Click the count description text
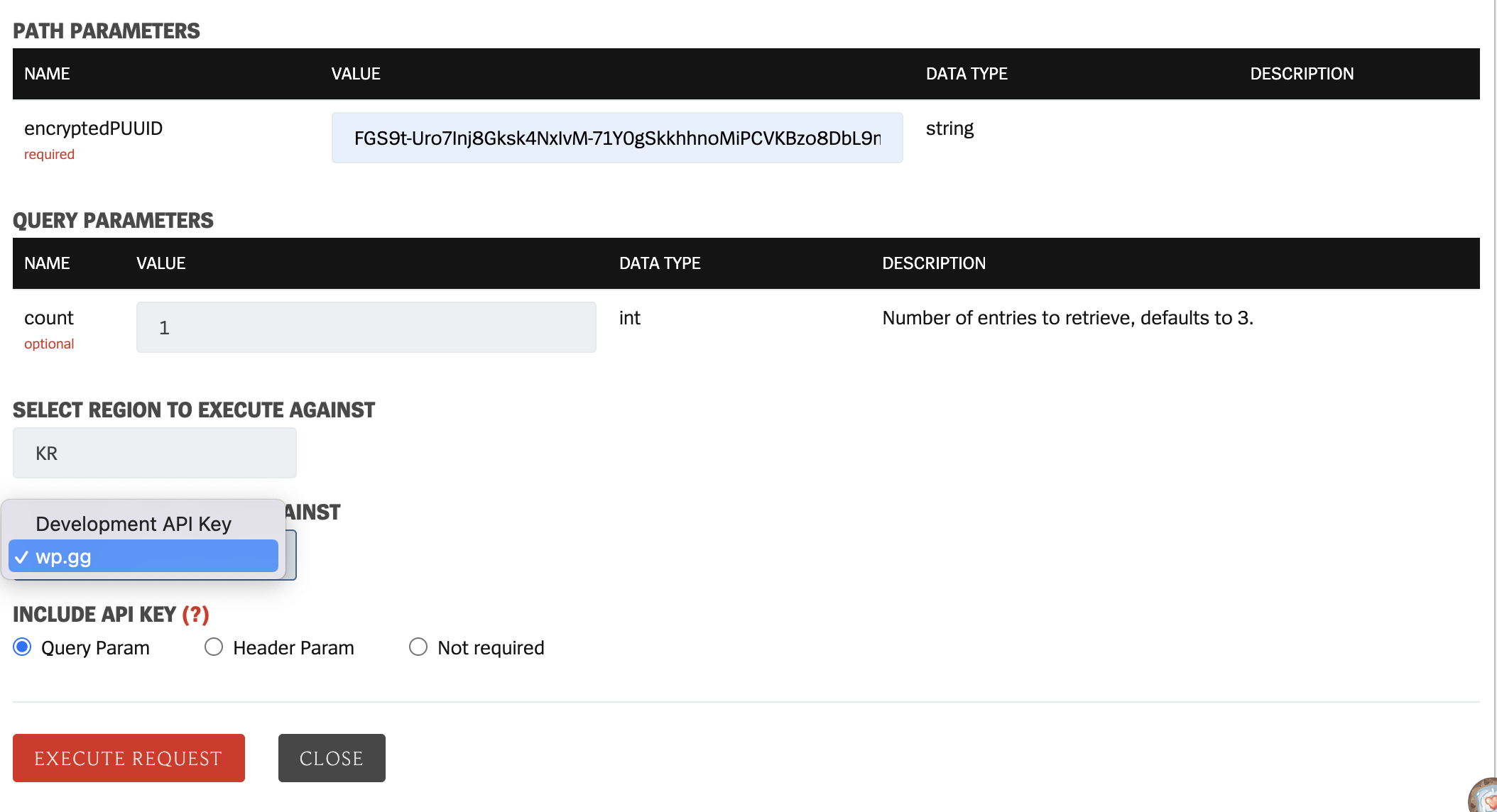The image size is (1497, 812). [x=1067, y=318]
